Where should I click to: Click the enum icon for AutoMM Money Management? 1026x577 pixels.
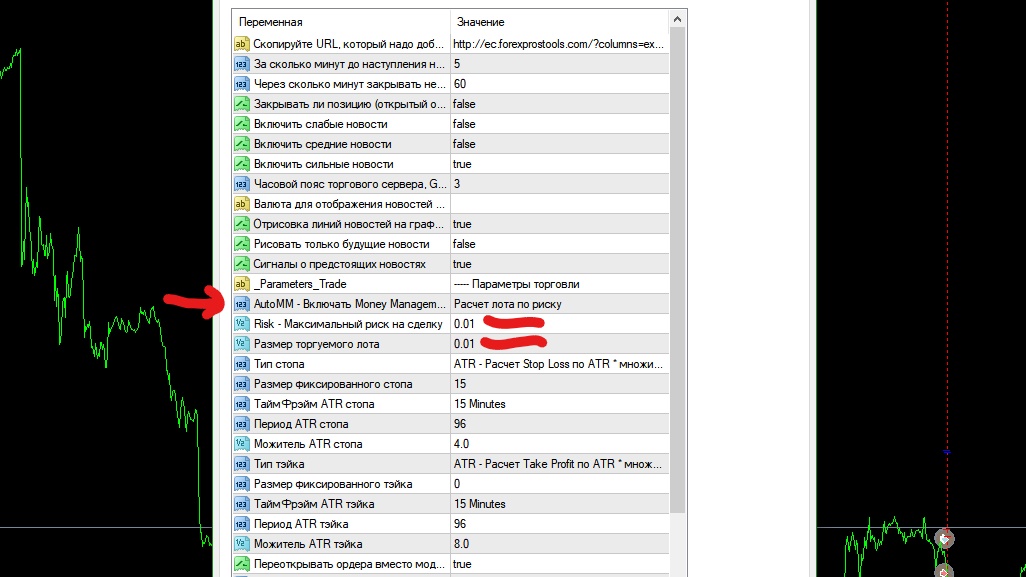tap(241, 304)
